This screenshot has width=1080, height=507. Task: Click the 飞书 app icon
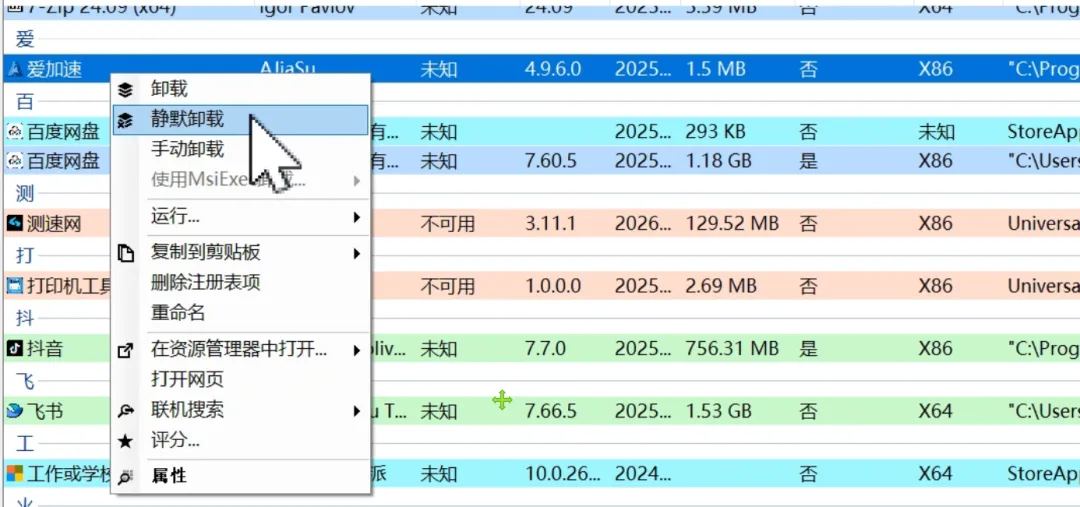[14, 411]
